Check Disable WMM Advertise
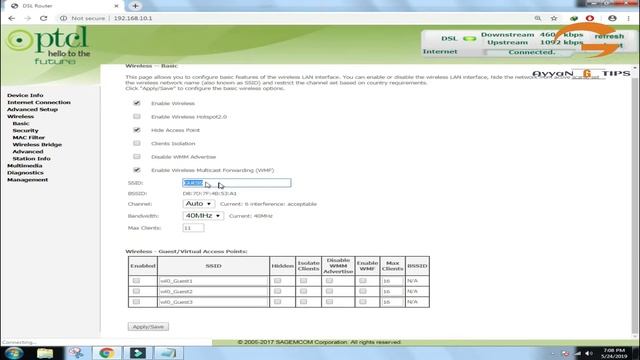The image size is (640, 360). pos(137,157)
